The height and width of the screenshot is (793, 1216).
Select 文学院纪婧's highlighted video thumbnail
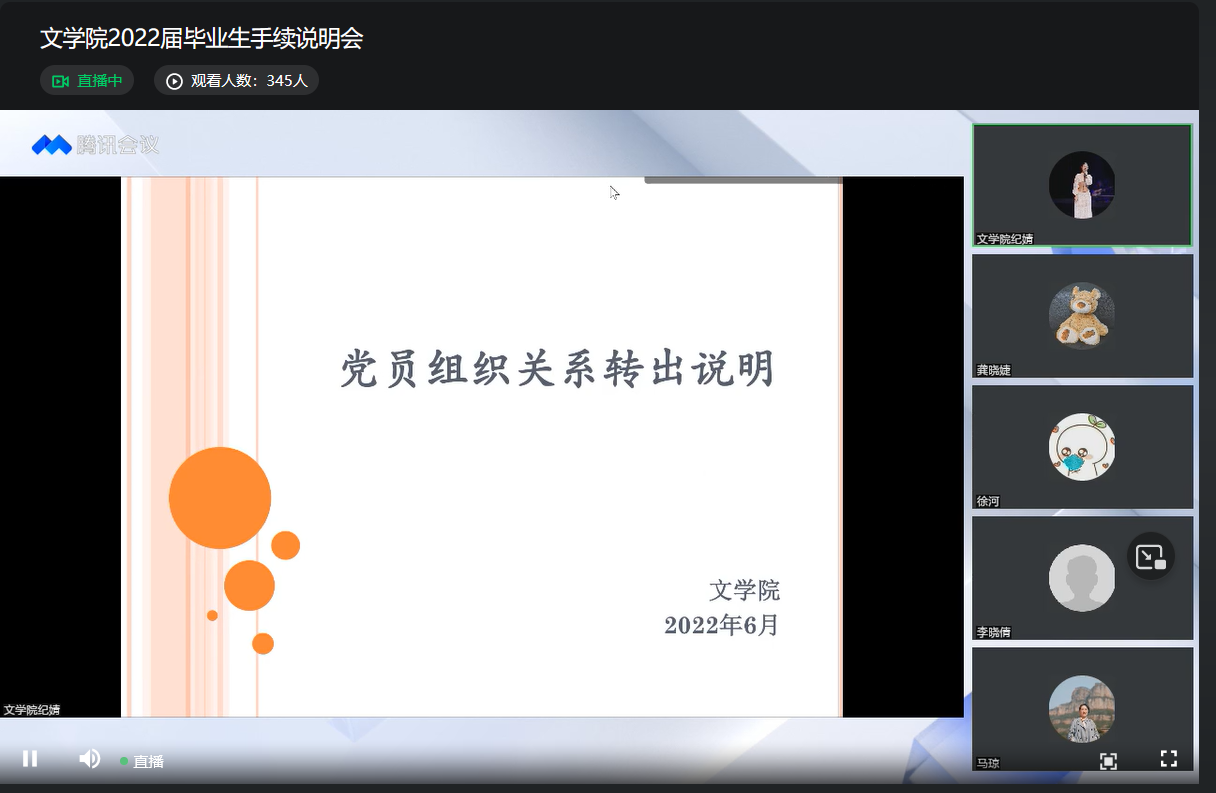point(1081,184)
